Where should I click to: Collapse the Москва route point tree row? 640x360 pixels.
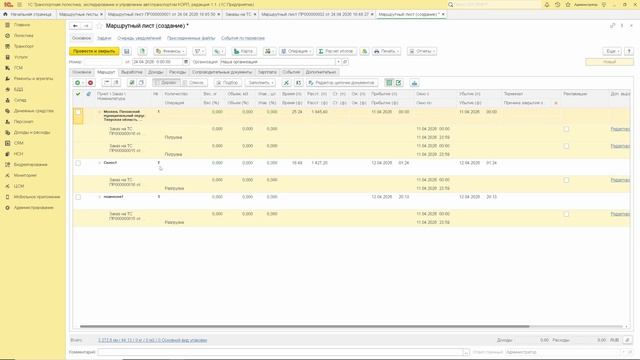[x=100, y=112]
